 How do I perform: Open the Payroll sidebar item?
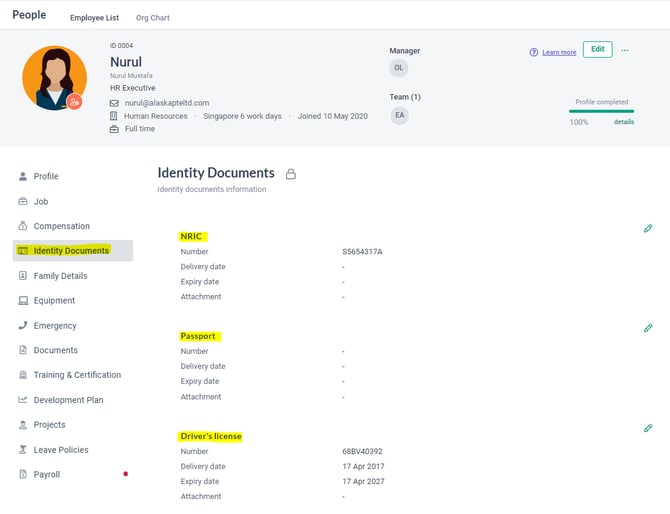point(47,474)
